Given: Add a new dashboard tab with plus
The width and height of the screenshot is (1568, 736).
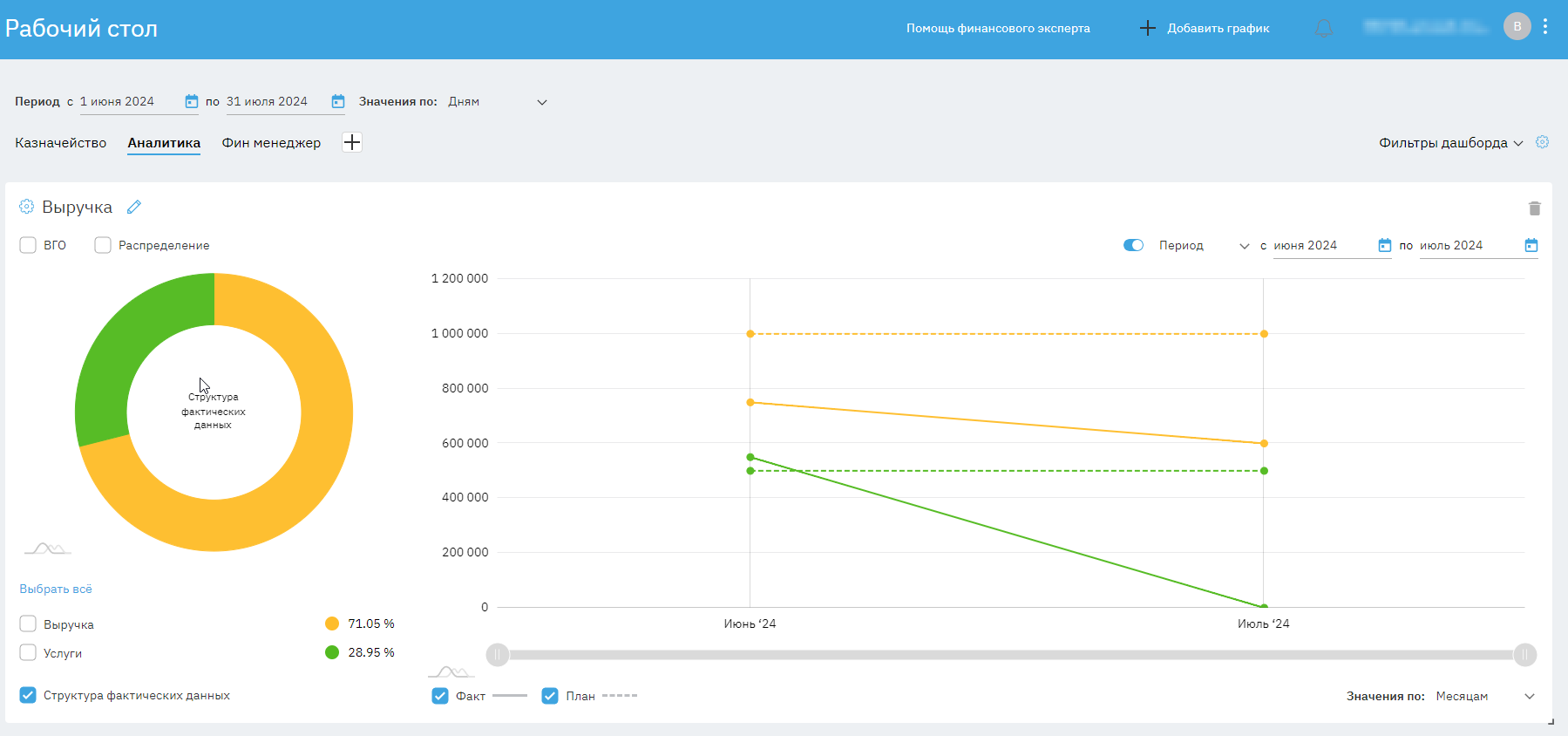Looking at the screenshot, I should click(x=352, y=143).
